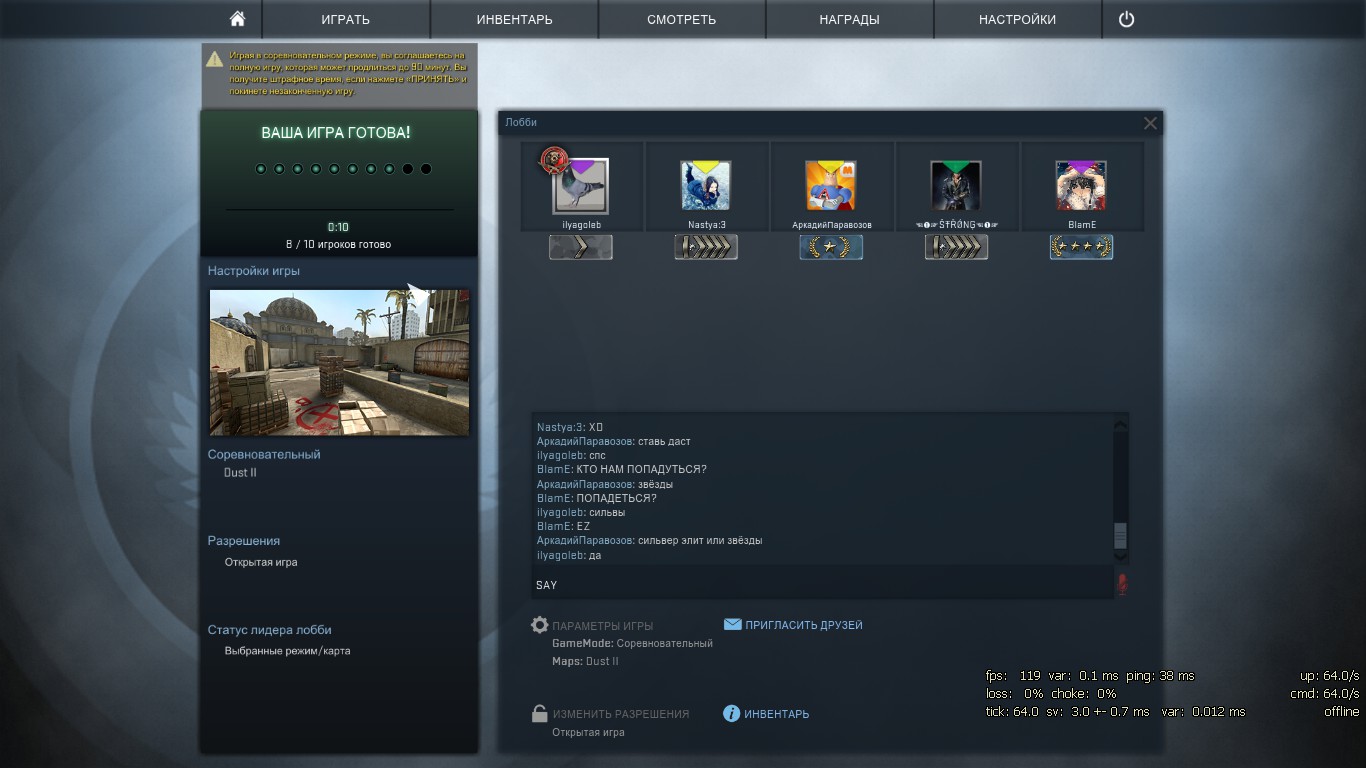Click the rank badge under ŠŤŔØŊĢ

coord(956,247)
